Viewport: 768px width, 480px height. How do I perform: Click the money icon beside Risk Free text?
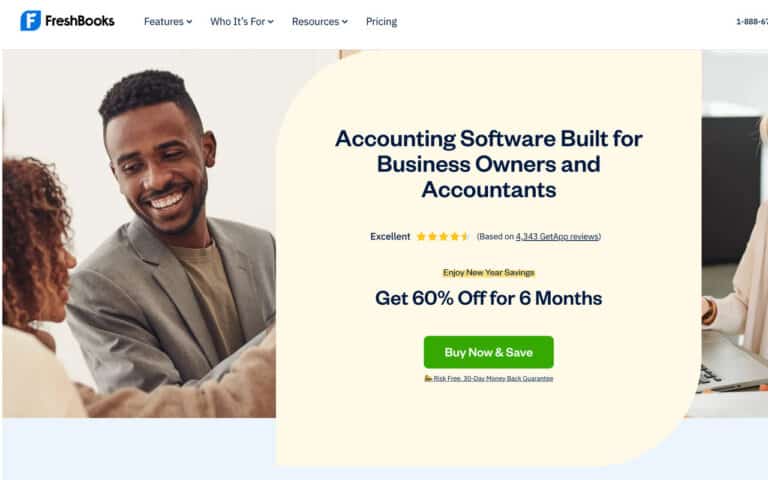tap(428, 379)
